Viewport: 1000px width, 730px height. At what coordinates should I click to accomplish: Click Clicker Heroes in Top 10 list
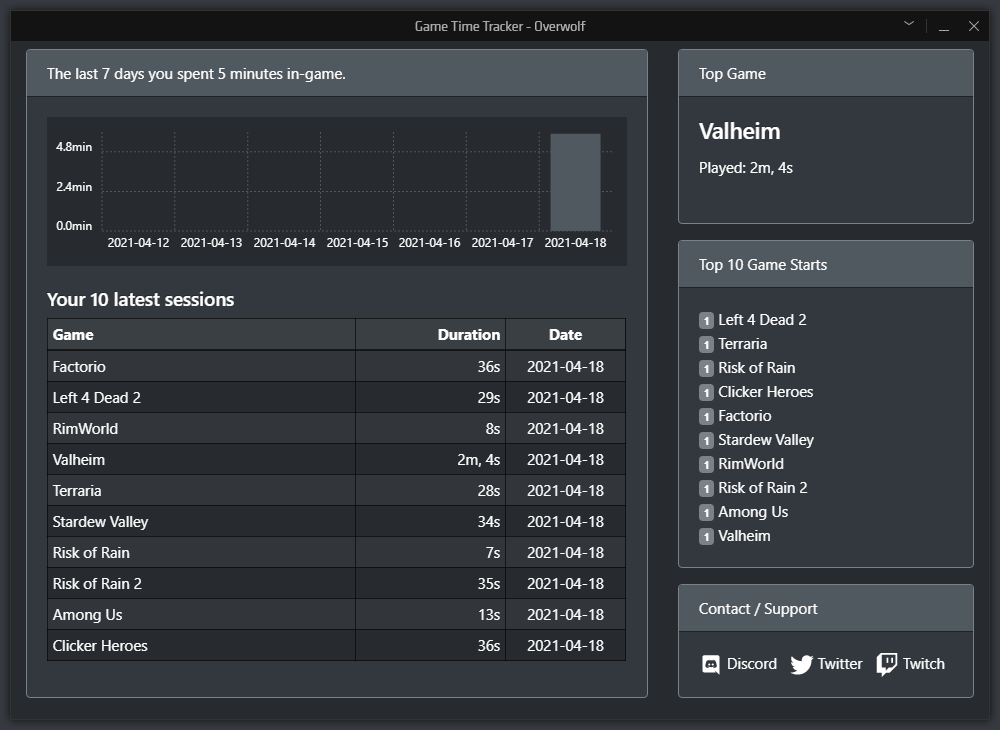(765, 392)
